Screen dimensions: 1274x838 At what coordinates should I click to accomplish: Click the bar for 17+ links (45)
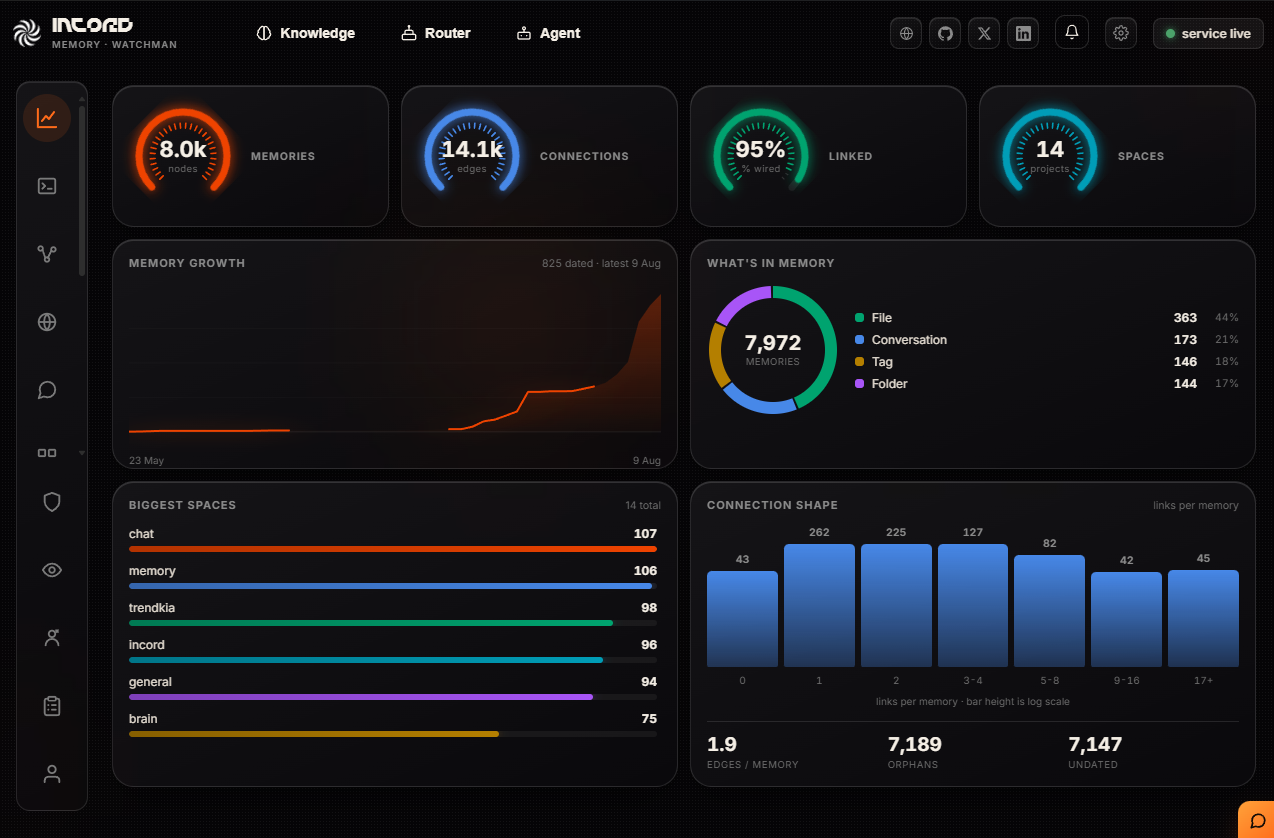pos(1203,618)
